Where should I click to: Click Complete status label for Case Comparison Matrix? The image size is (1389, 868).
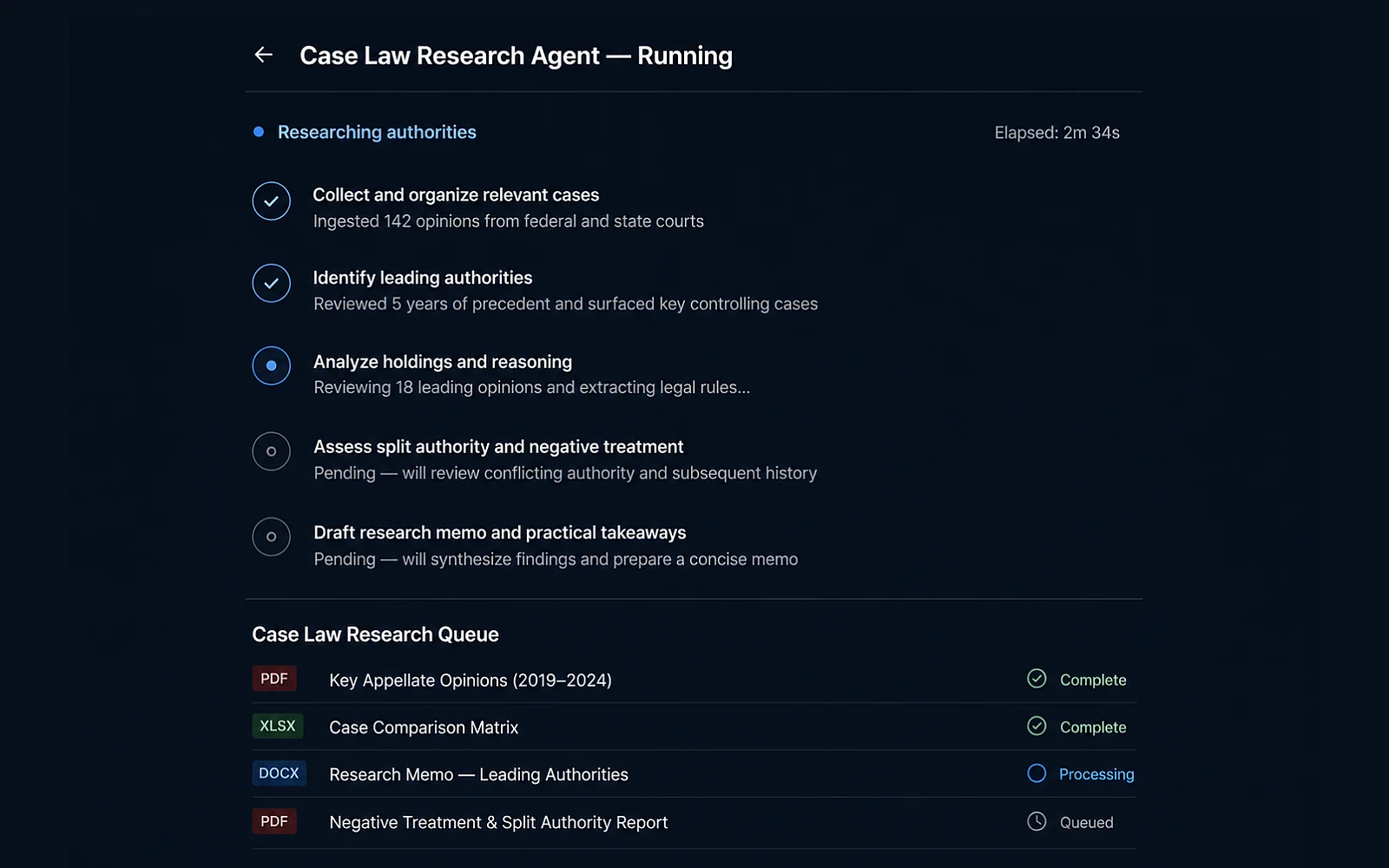[1093, 727]
